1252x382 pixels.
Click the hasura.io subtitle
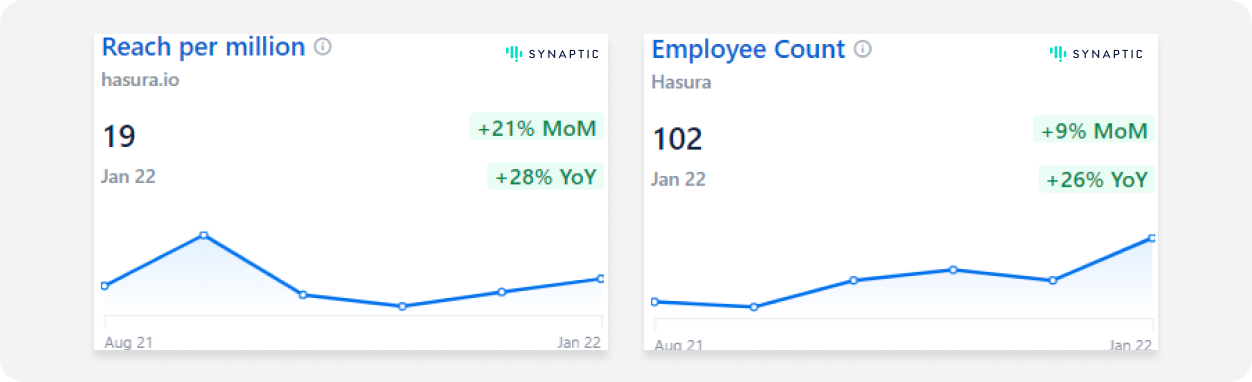pos(140,80)
